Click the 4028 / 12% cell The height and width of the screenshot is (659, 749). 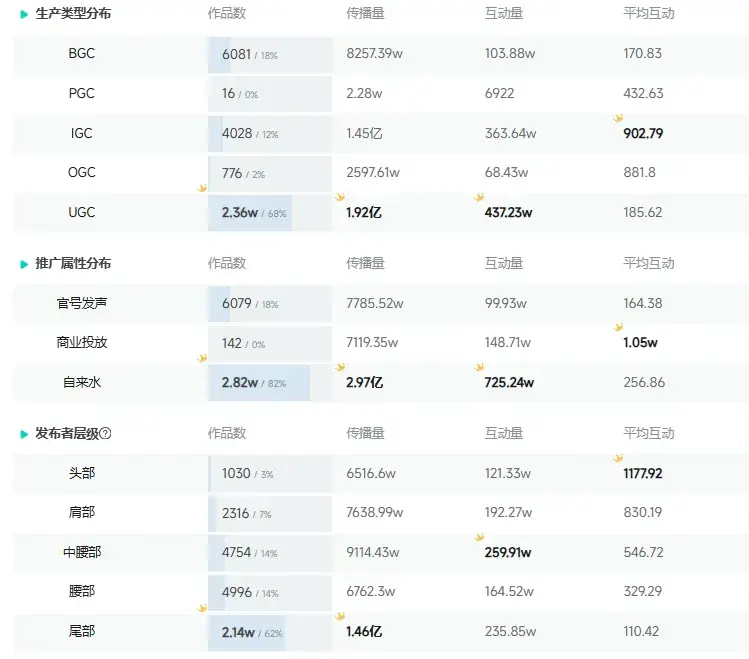tap(270, 134)
